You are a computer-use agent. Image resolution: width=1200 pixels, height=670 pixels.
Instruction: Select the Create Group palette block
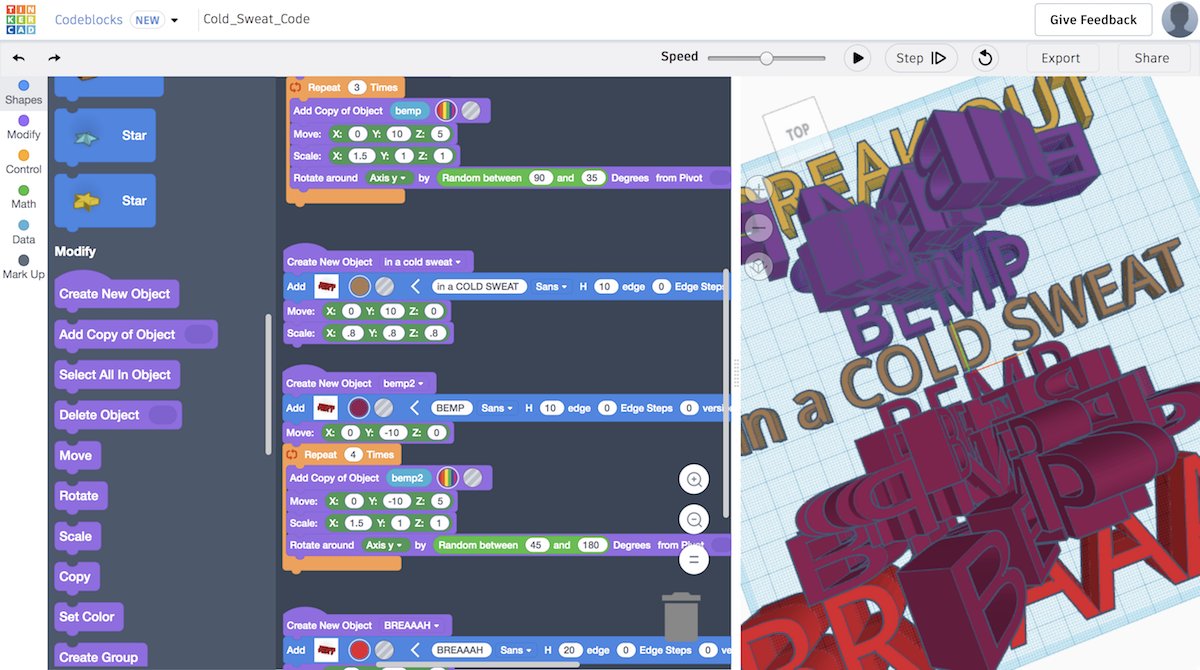[x=99, y=657]
